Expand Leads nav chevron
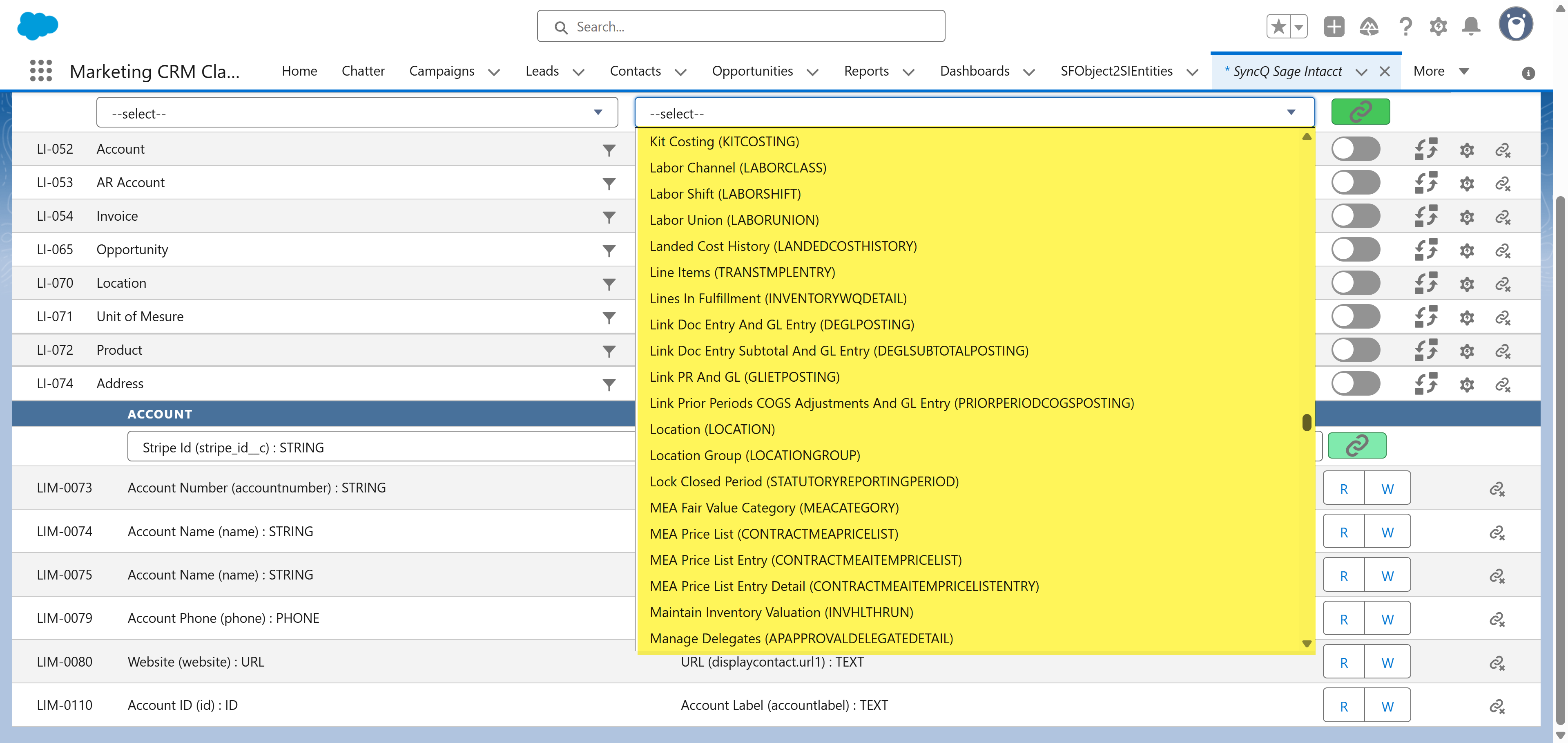 [x=579, y=72]
